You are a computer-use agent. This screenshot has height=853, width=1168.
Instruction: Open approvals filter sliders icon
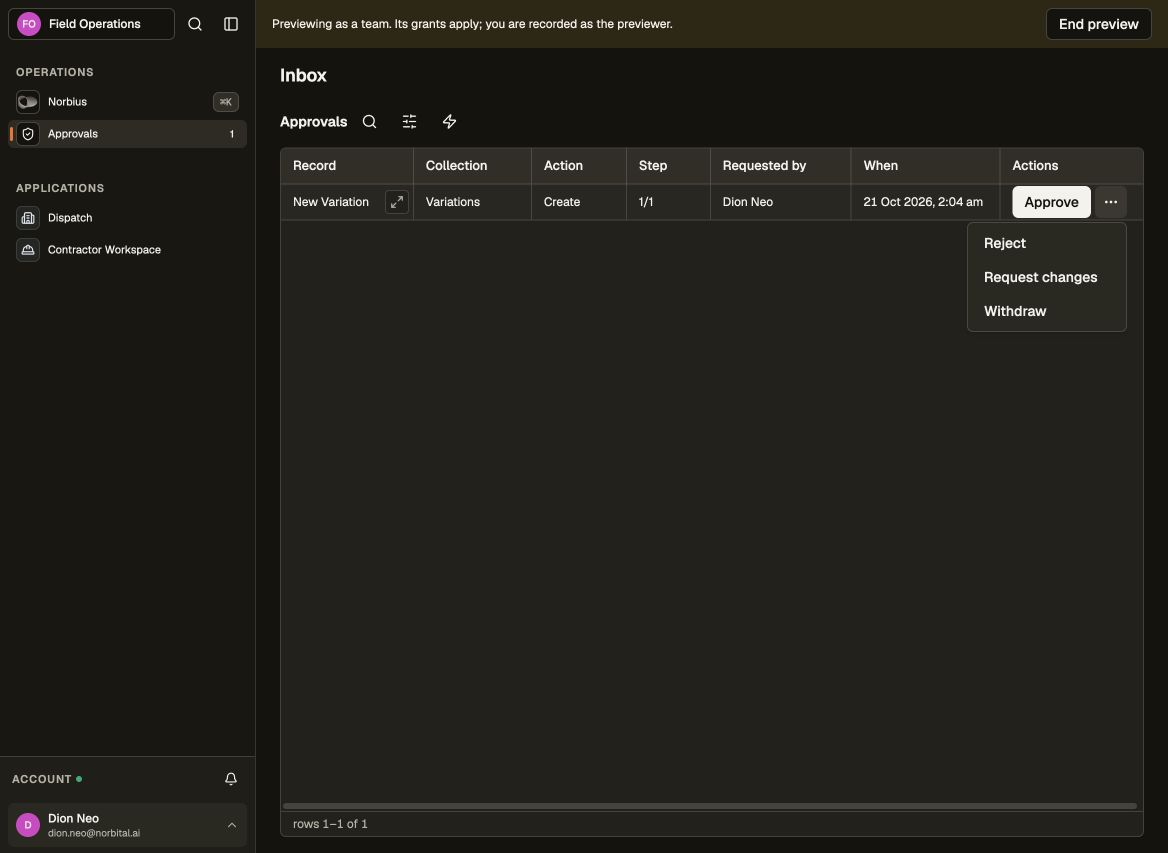(410, 121)
